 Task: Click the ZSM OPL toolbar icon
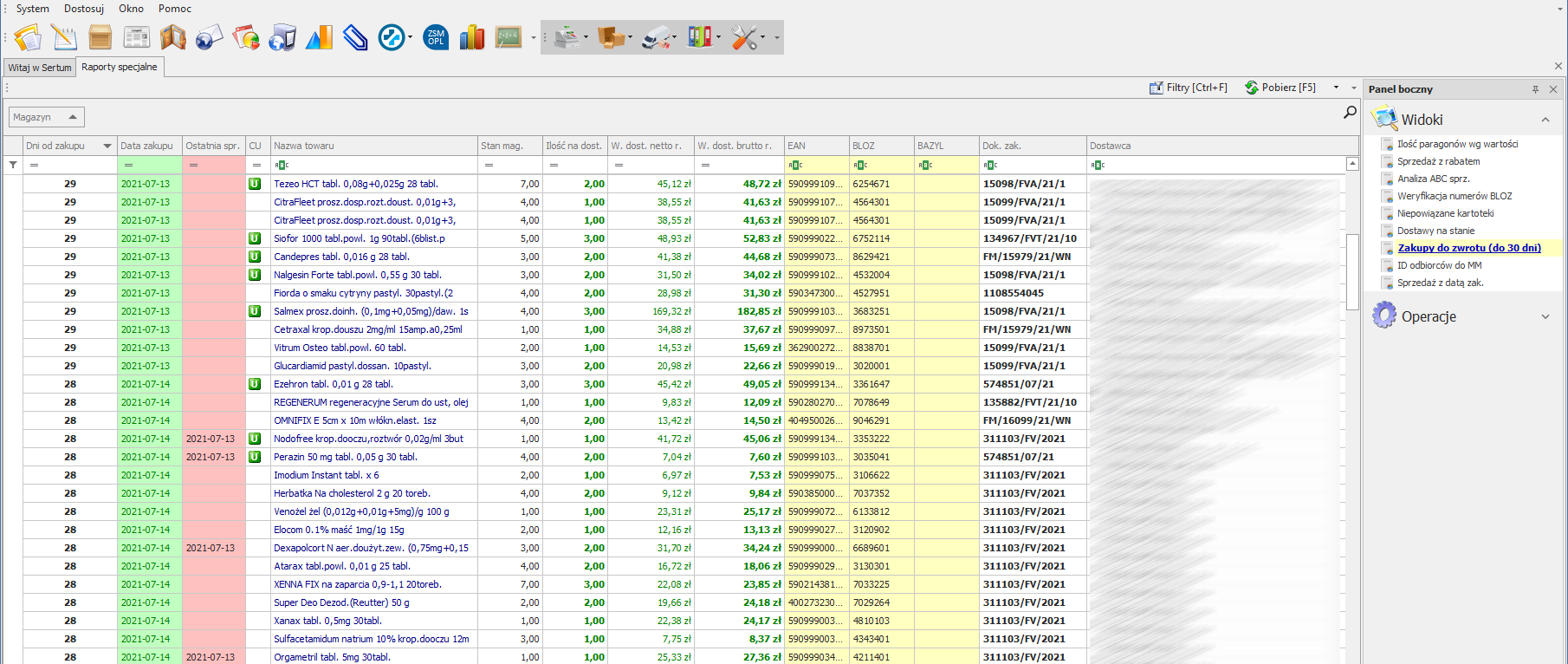(436, 37)
